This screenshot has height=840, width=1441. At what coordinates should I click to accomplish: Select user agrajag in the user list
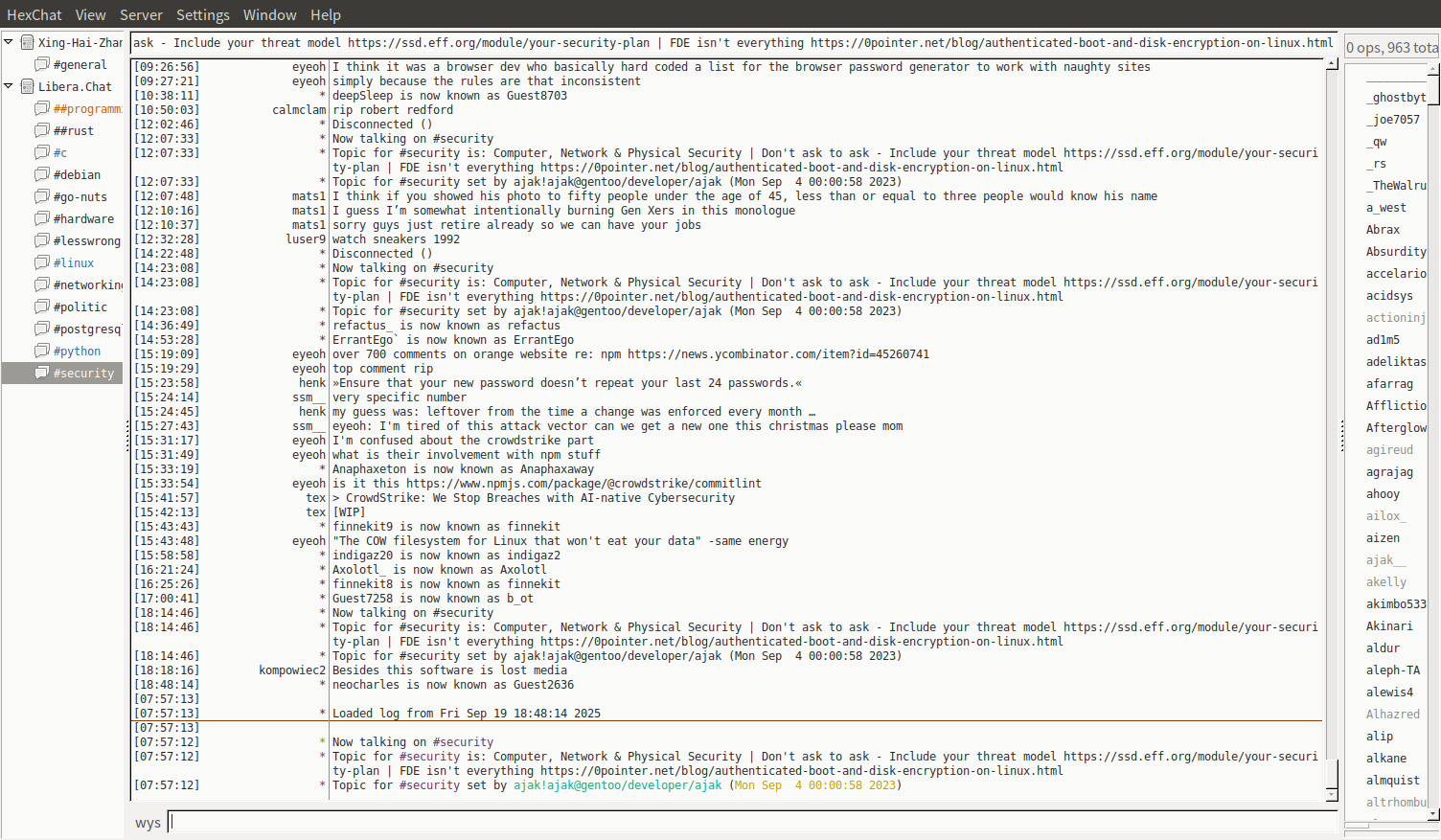click(x=1389, y=472)
